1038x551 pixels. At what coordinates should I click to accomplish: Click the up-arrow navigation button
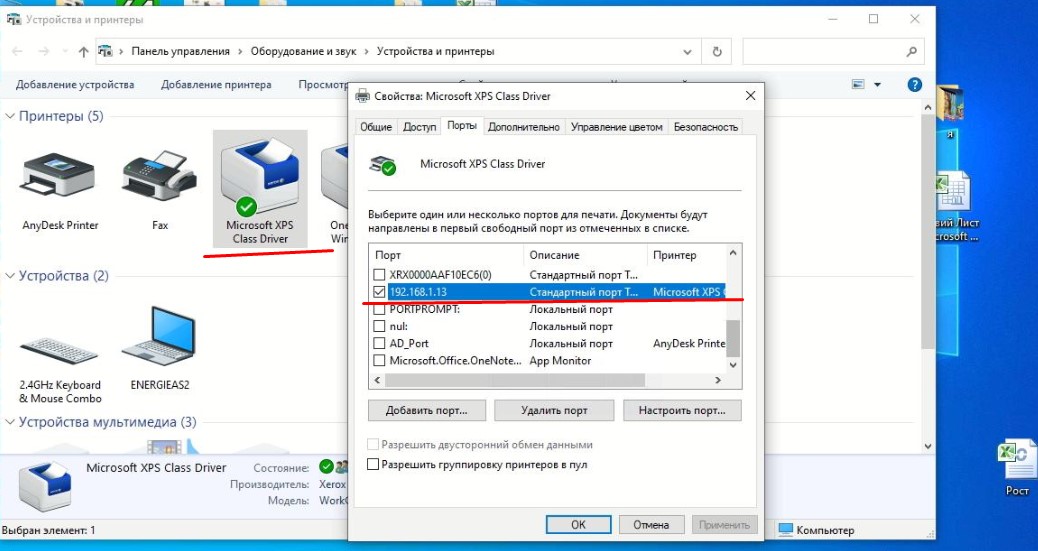82,51
